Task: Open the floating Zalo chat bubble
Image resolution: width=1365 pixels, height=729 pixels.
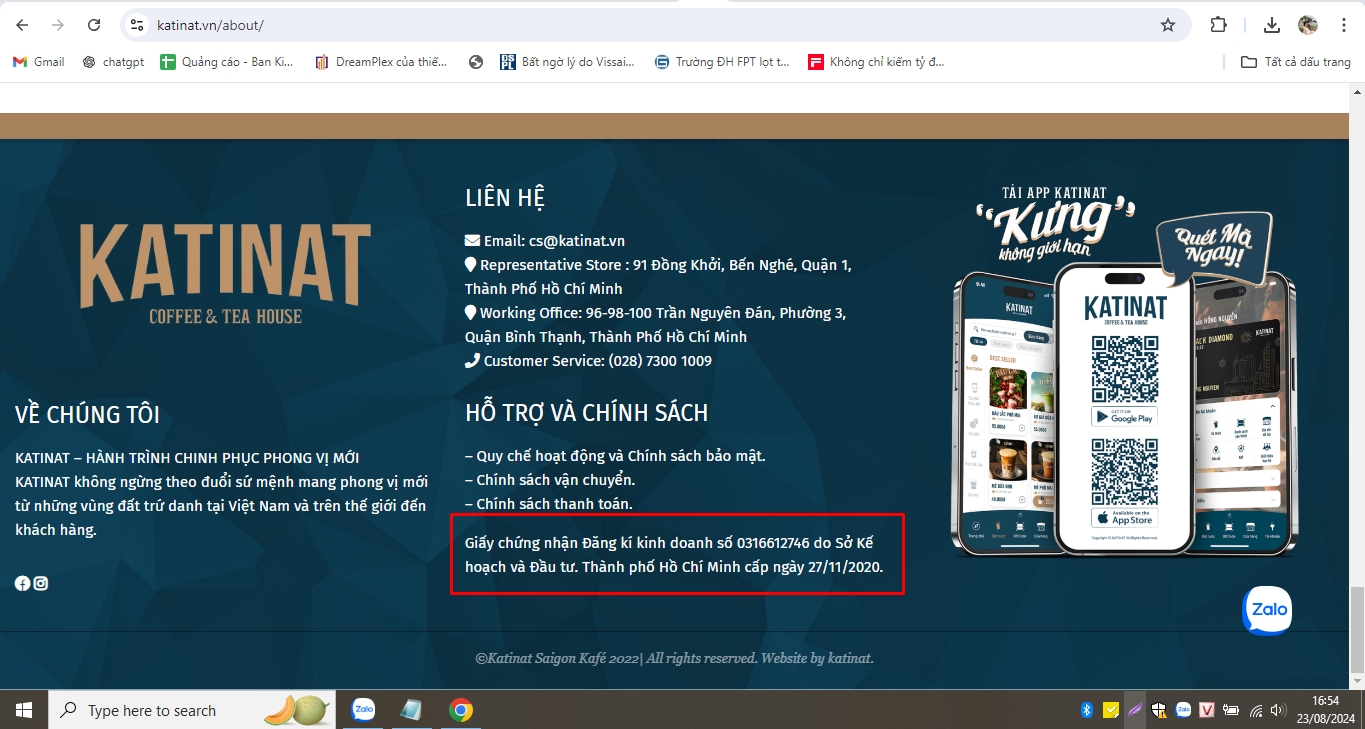Action: pyautogui.click(x=1266, y=610)
